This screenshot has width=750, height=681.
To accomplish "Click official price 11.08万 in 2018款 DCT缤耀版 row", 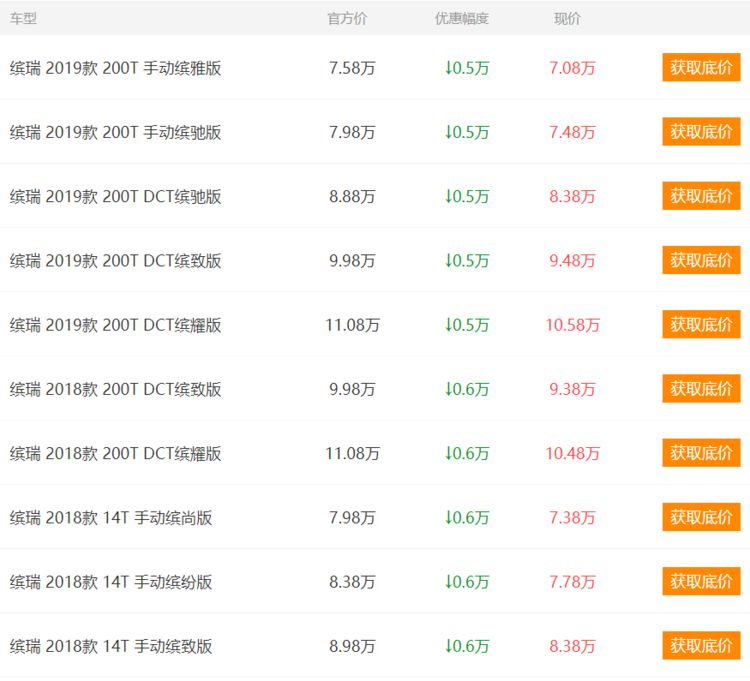I will point(353,453).
